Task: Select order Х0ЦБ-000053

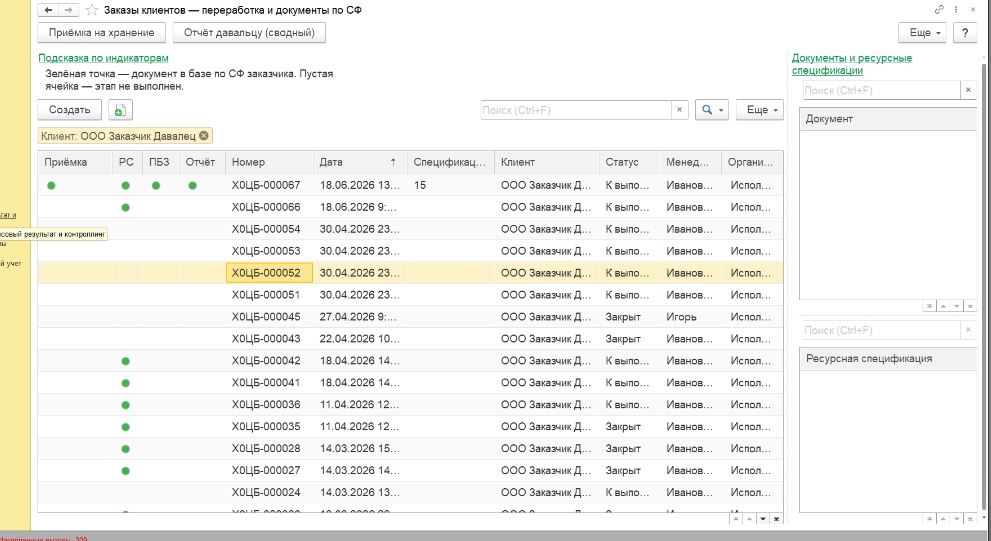Action: pos(266,251)
